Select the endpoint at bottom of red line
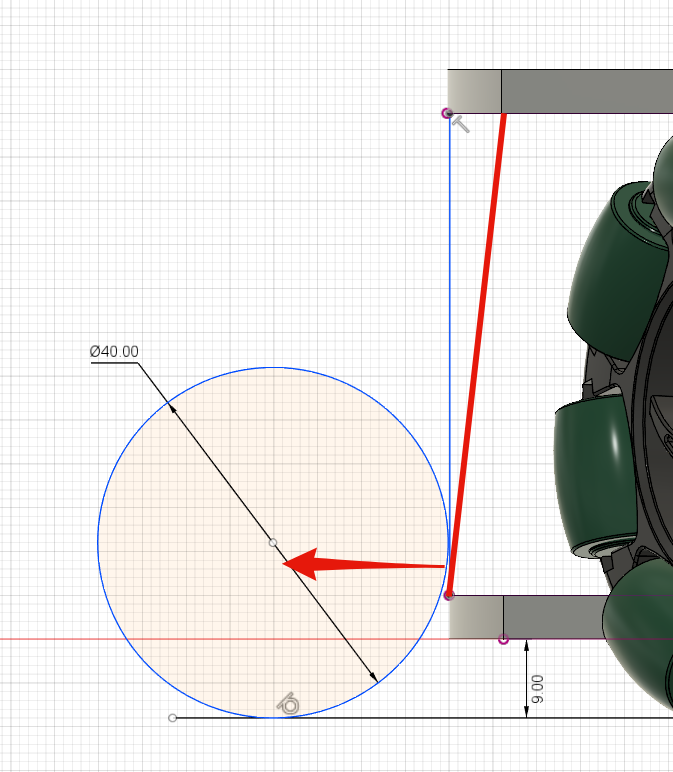The width and height of the screenshot is (673, 772). (449, 595)
